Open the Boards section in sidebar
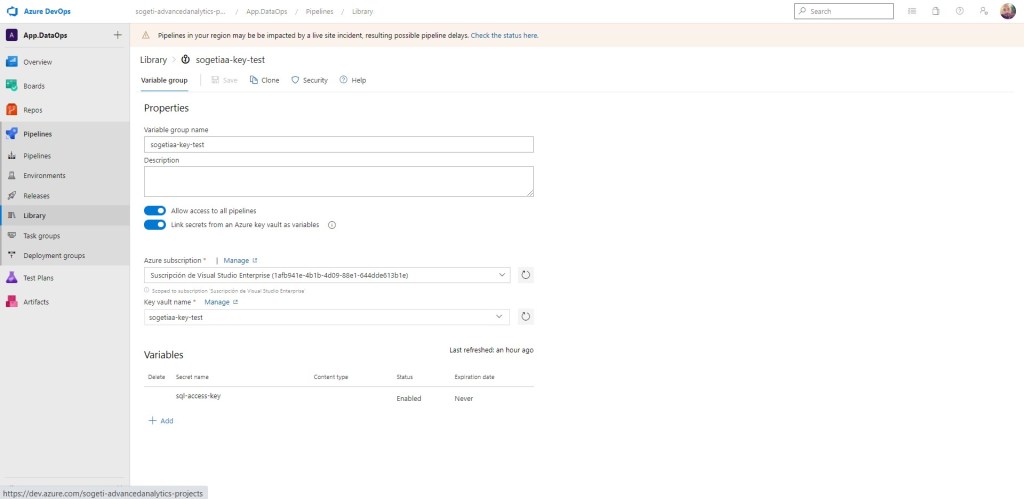This screenshot has height=499, width=1024. click(x=34, y=86)
